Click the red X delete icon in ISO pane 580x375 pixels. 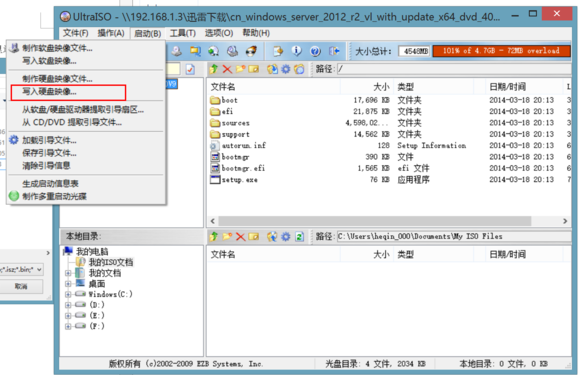(x=227, y=69)
